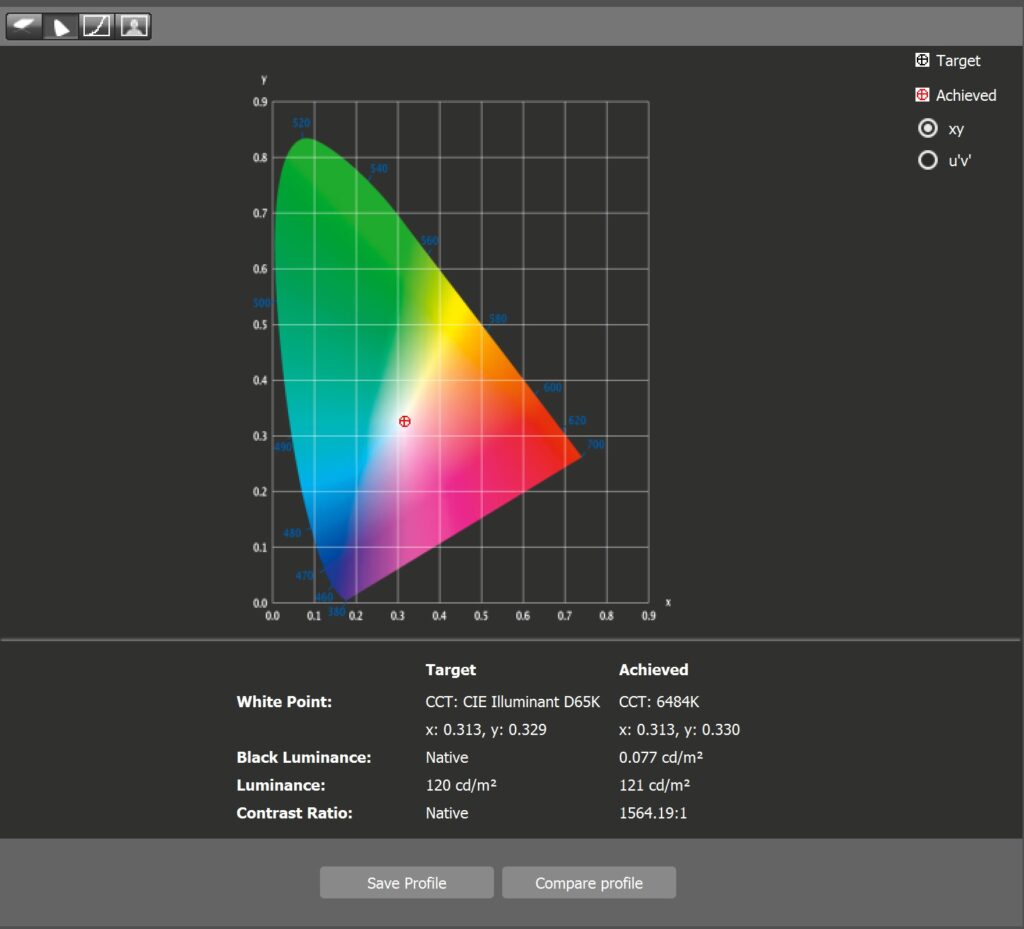Click the 700 wavelength label at the red corner

[595, 445]
